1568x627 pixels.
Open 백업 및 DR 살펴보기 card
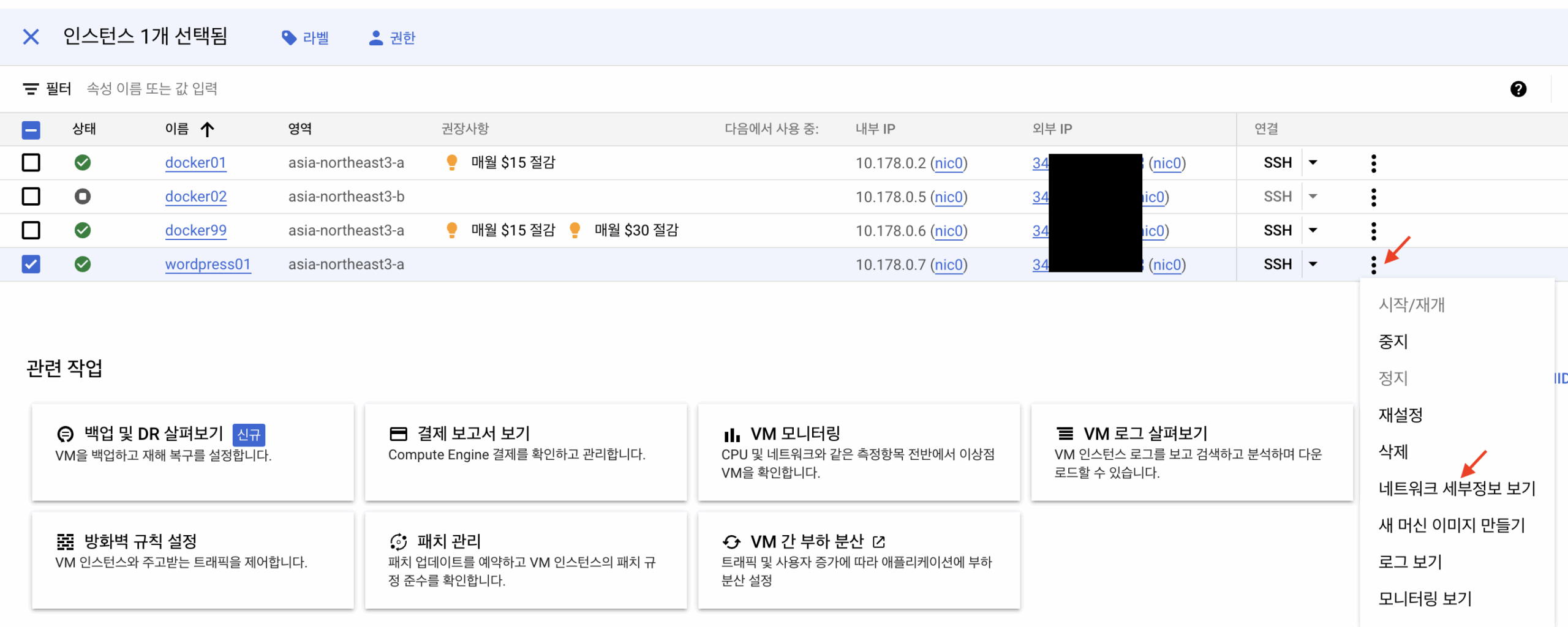pos(193,452)
